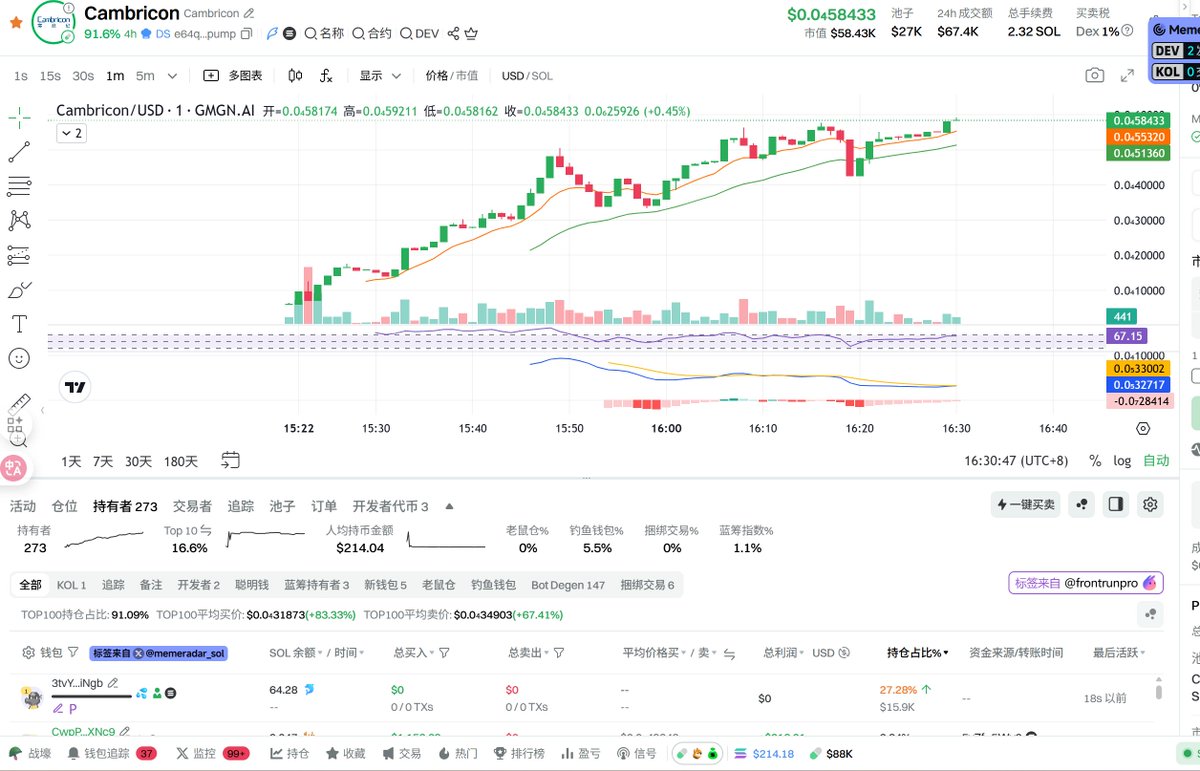
Task: Select the trend line drawing tool
Action: pos(19,152)
